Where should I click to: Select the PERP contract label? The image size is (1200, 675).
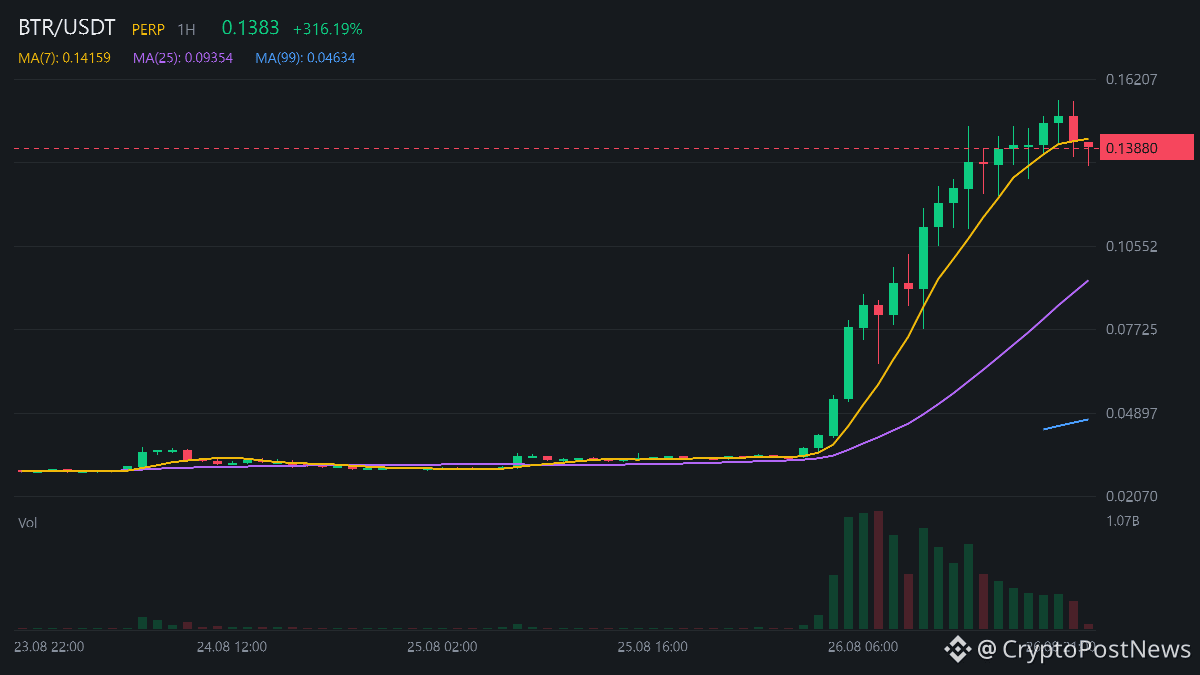[148, 30]
